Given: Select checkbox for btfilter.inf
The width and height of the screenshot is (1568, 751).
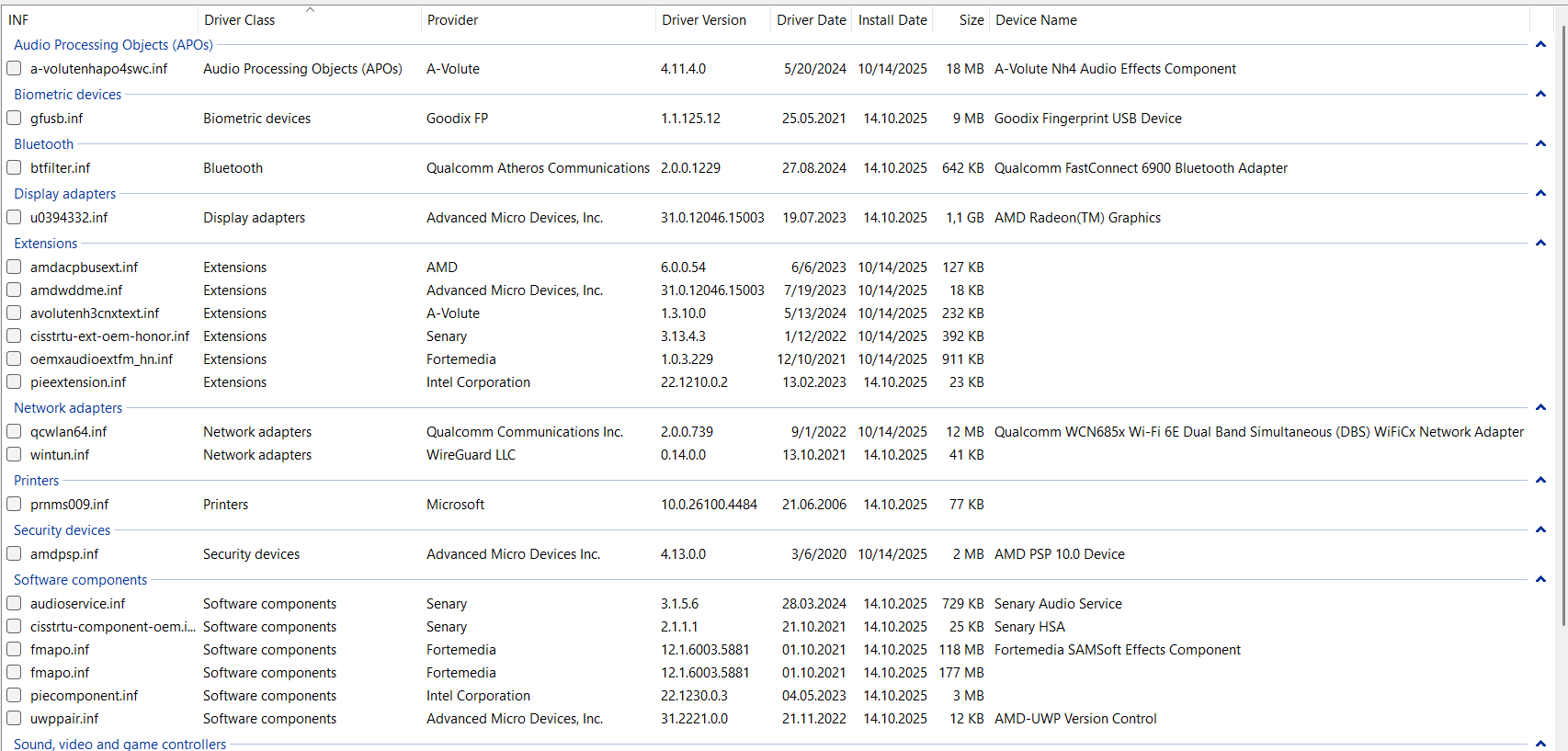Looking at the screenshot, I should pyautogui.click(x=14, y=167).
